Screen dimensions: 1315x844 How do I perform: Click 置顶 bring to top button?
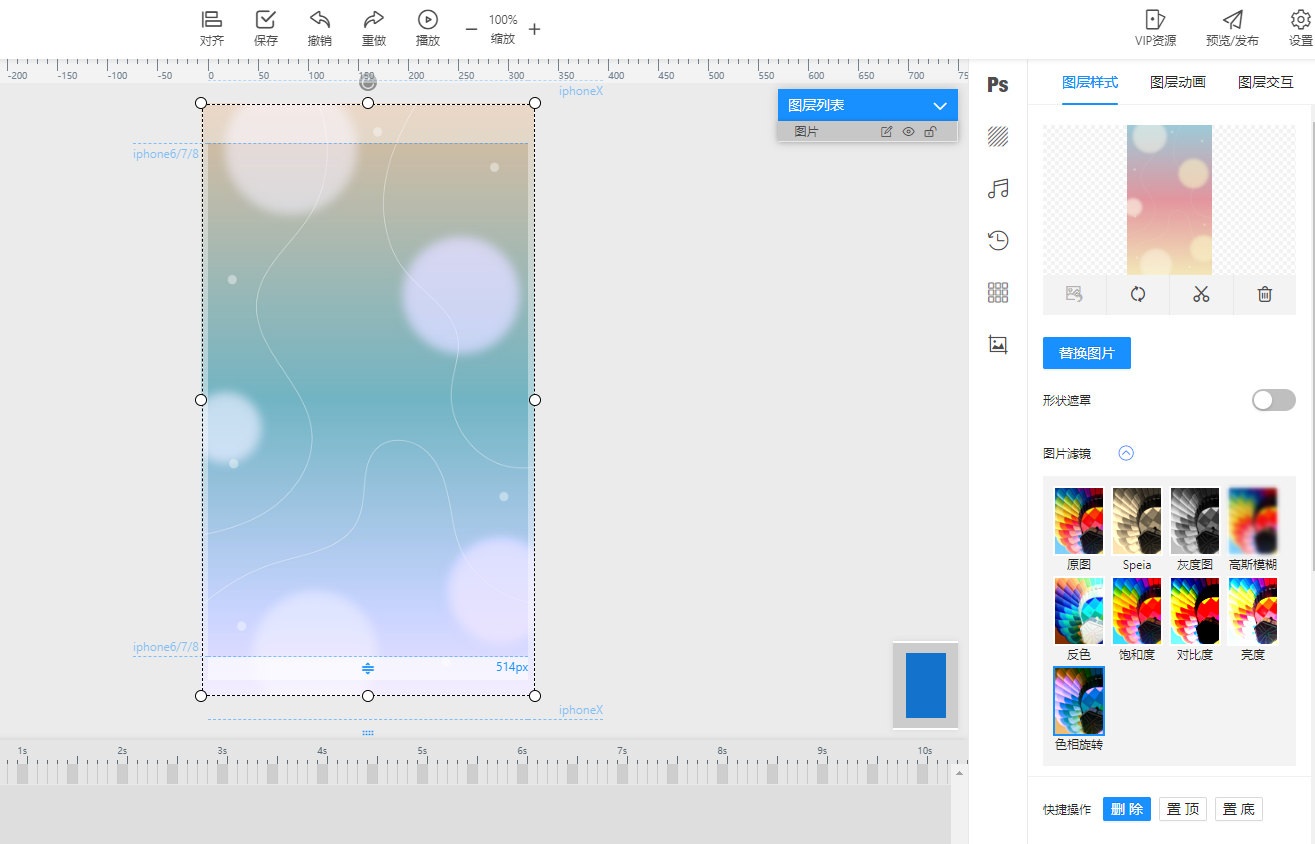pyautogui.click(x=1183, y=809)
